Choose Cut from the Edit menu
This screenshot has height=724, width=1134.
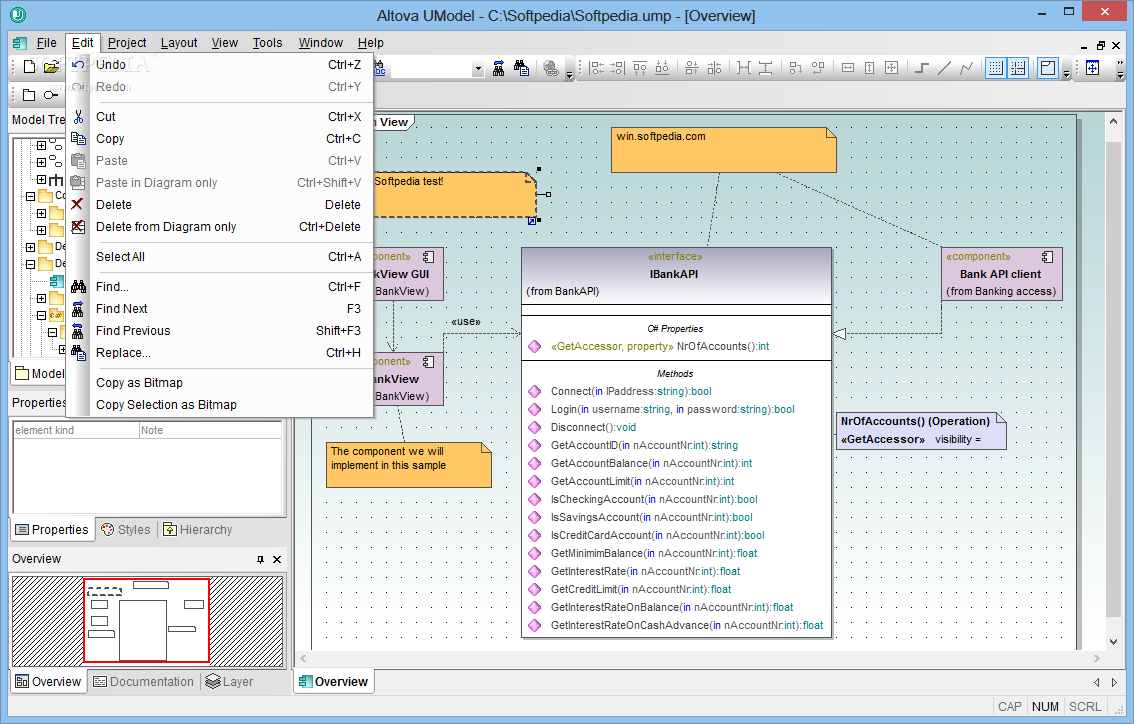coord(219,116)
